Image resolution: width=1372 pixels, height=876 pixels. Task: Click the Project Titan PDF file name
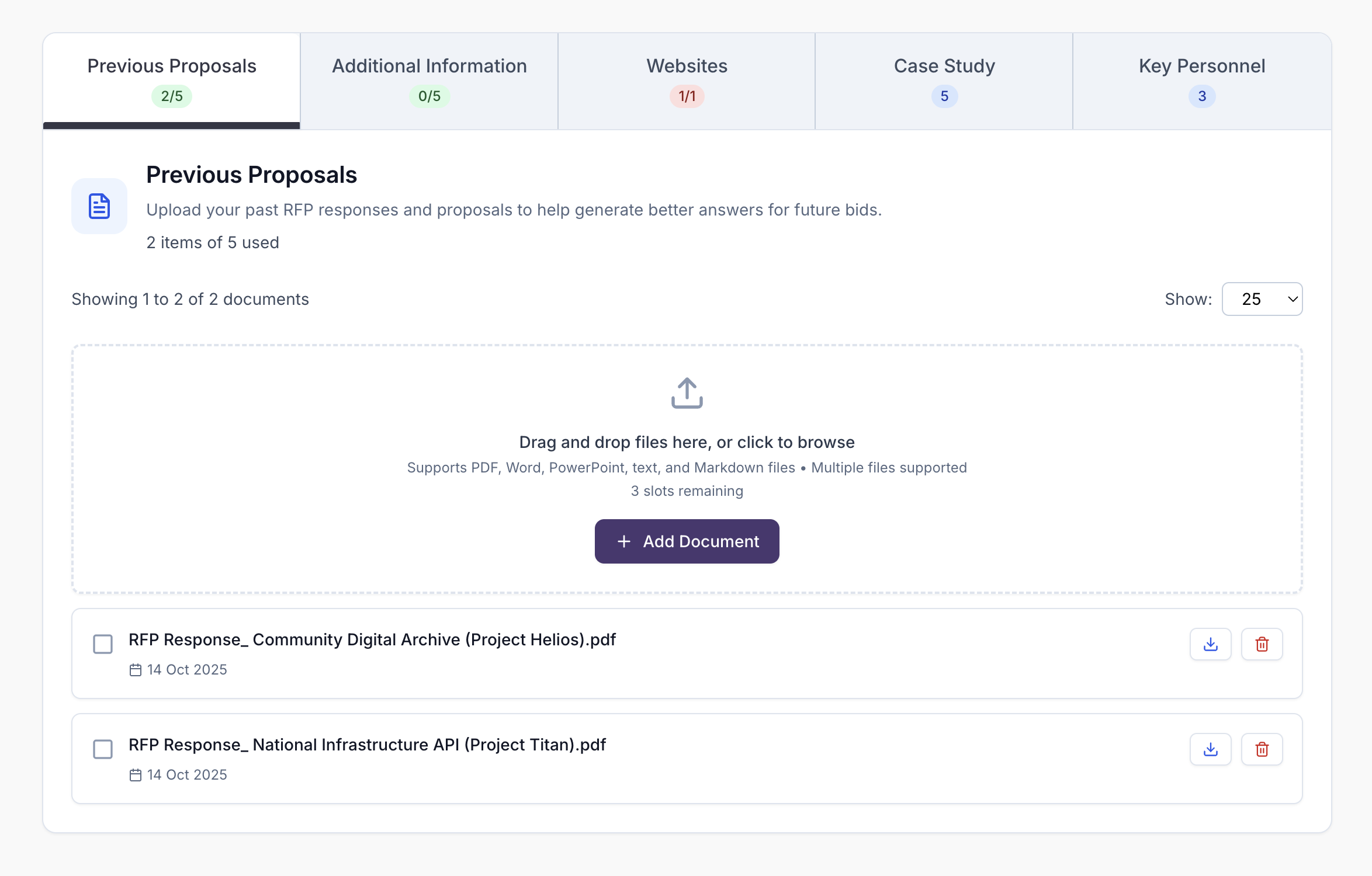pos(367,745)
